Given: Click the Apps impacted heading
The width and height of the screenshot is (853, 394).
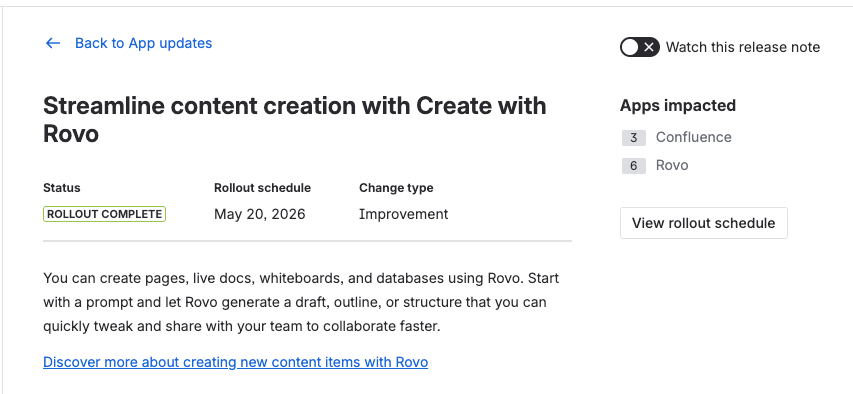Looking at the screenshot, I should click(x=678, y=105).
